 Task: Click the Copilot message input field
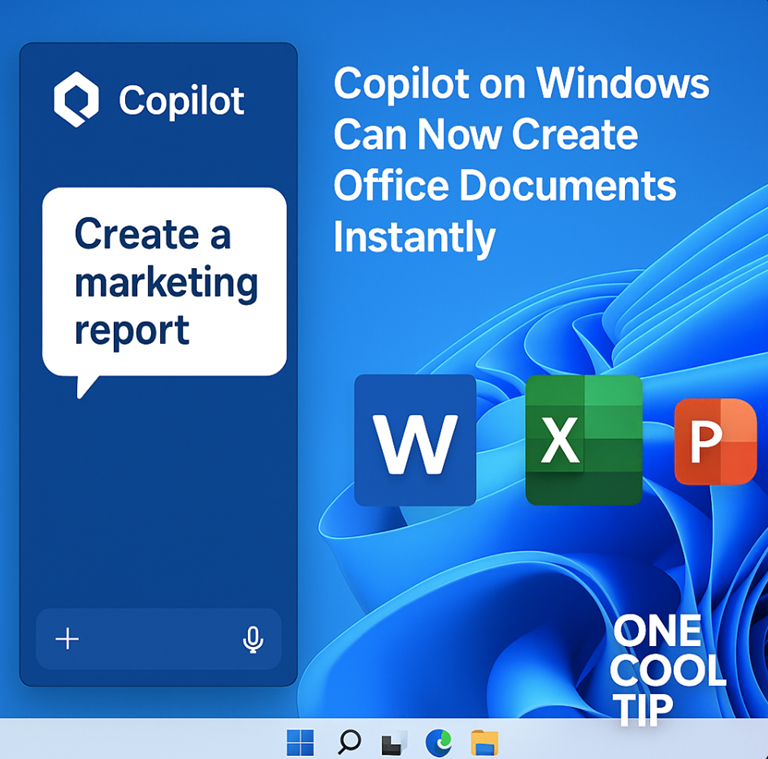point(158,639)
